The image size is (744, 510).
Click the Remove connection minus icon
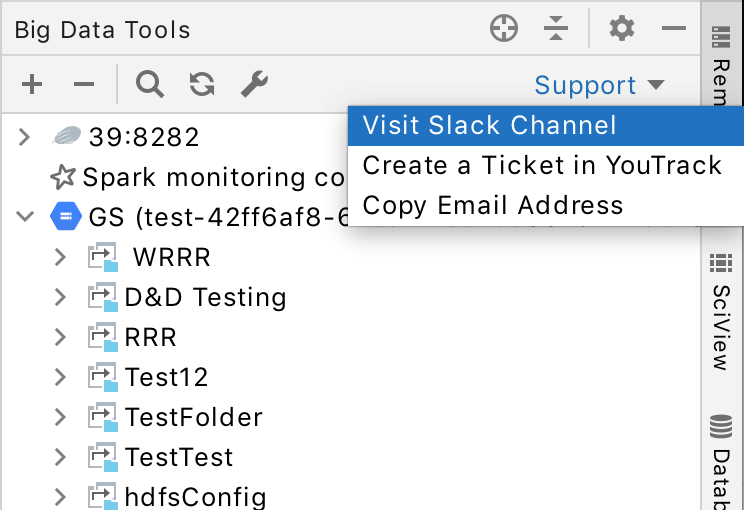84,85
